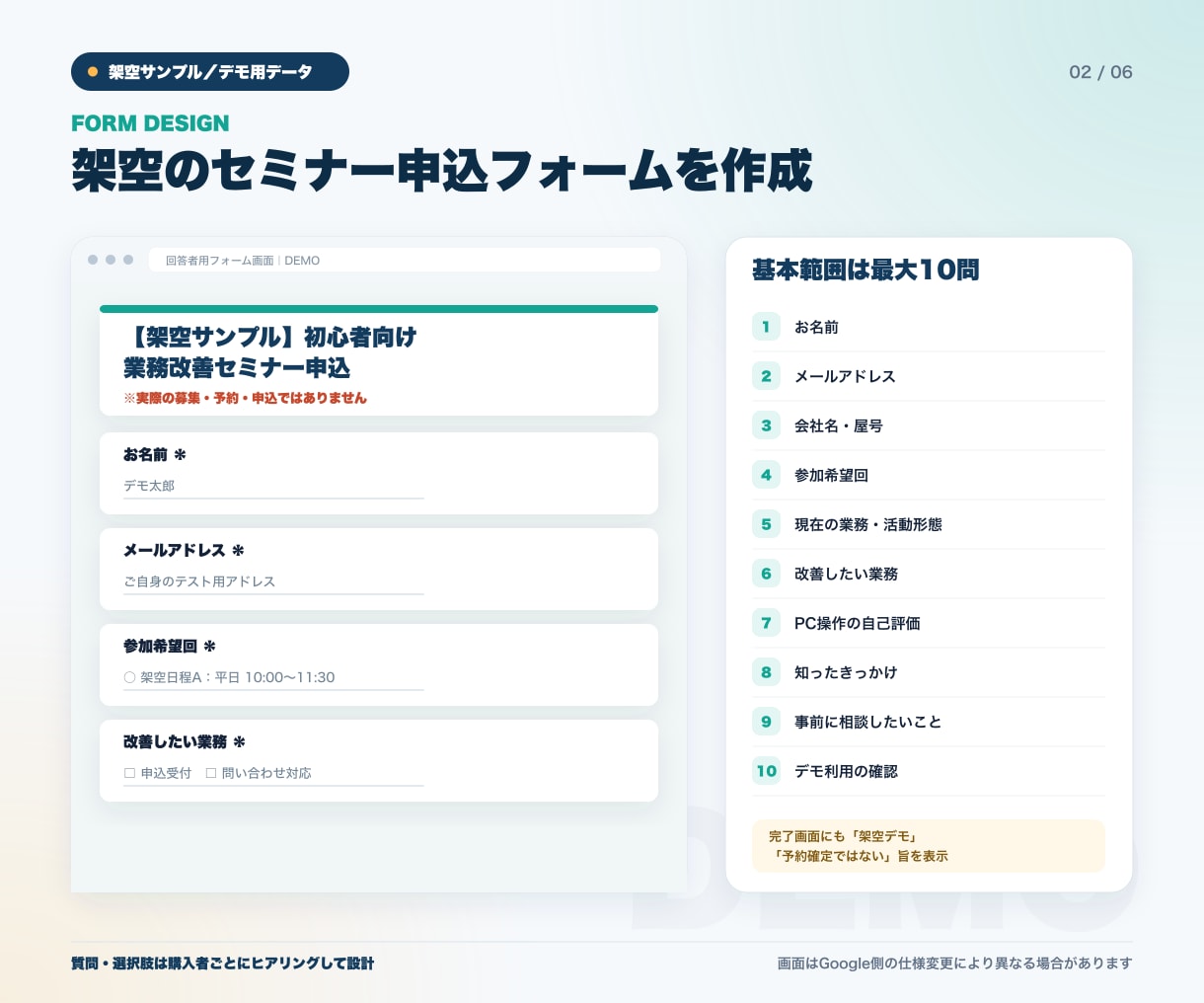Check the 申込受付 checkbox
Screen dimensions: 1204x1003
(x=129, y=773)
